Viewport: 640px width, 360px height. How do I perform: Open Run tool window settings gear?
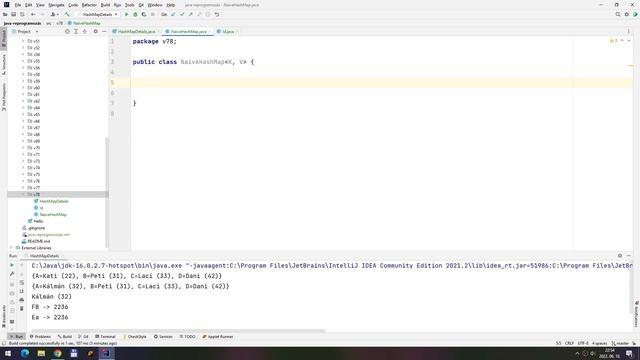tap(620, 256)
